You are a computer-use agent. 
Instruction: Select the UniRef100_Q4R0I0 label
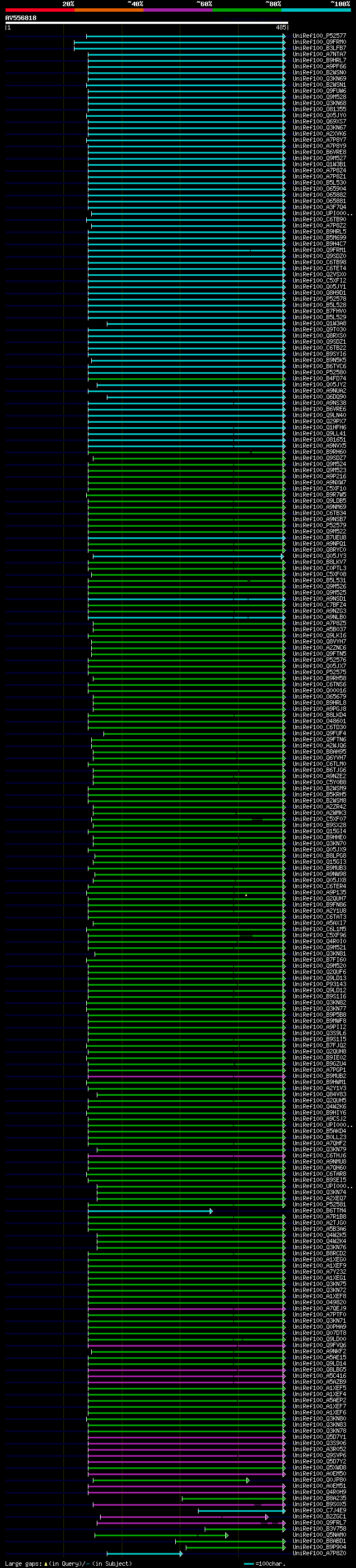click(319, 942)
